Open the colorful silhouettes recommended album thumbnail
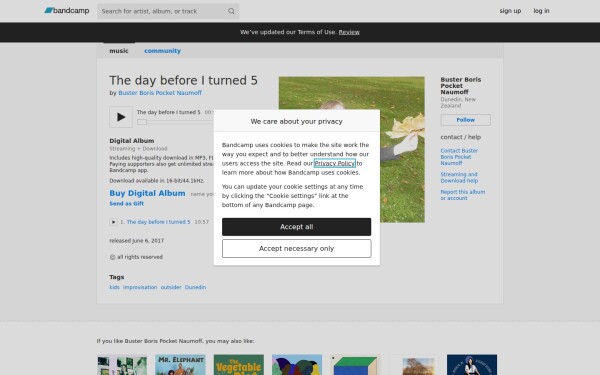This screenshot has width=600, height=375. click(x=297, y=365)
